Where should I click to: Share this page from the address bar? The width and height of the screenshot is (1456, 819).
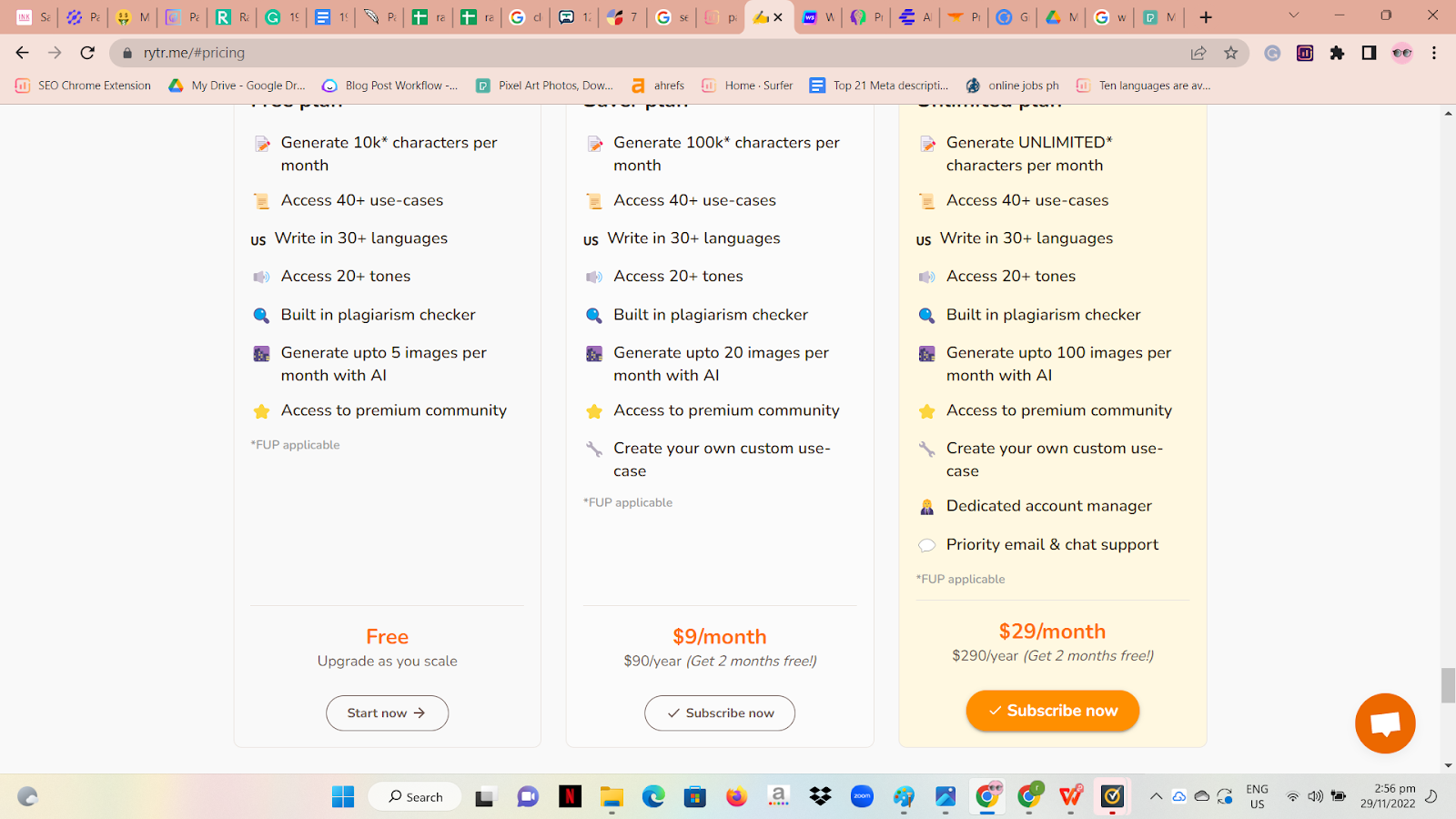pos(1198,53)
